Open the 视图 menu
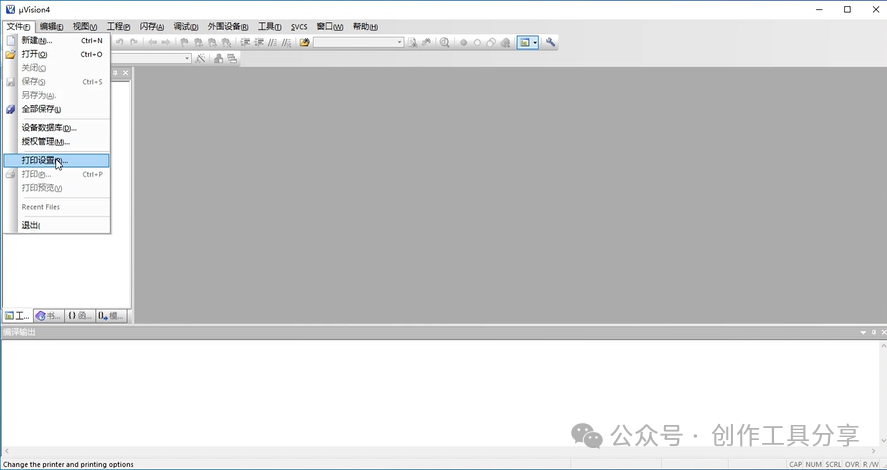The height and width of the screenshot is (470, 887). click(85, 27)
